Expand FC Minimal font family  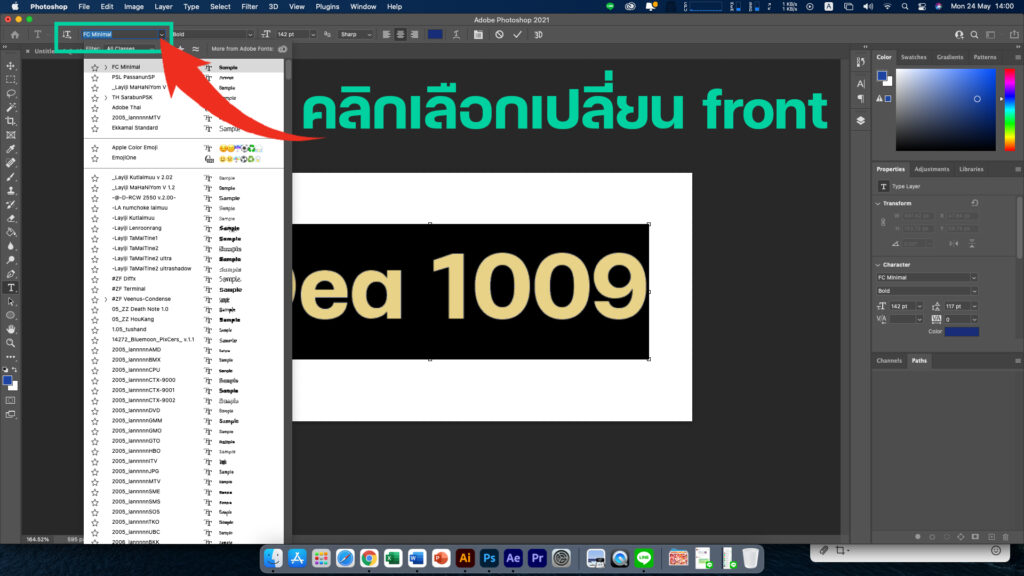click(x=106, y=67)
